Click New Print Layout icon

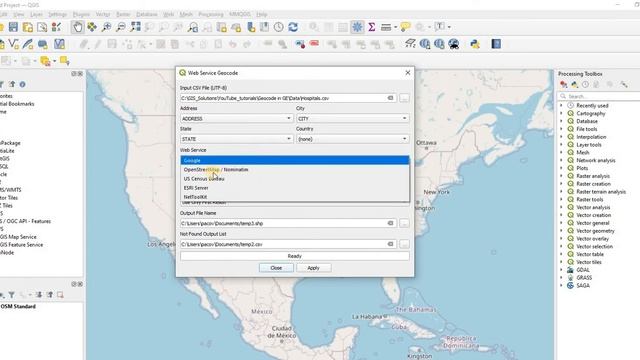click(x=28, y=27)
